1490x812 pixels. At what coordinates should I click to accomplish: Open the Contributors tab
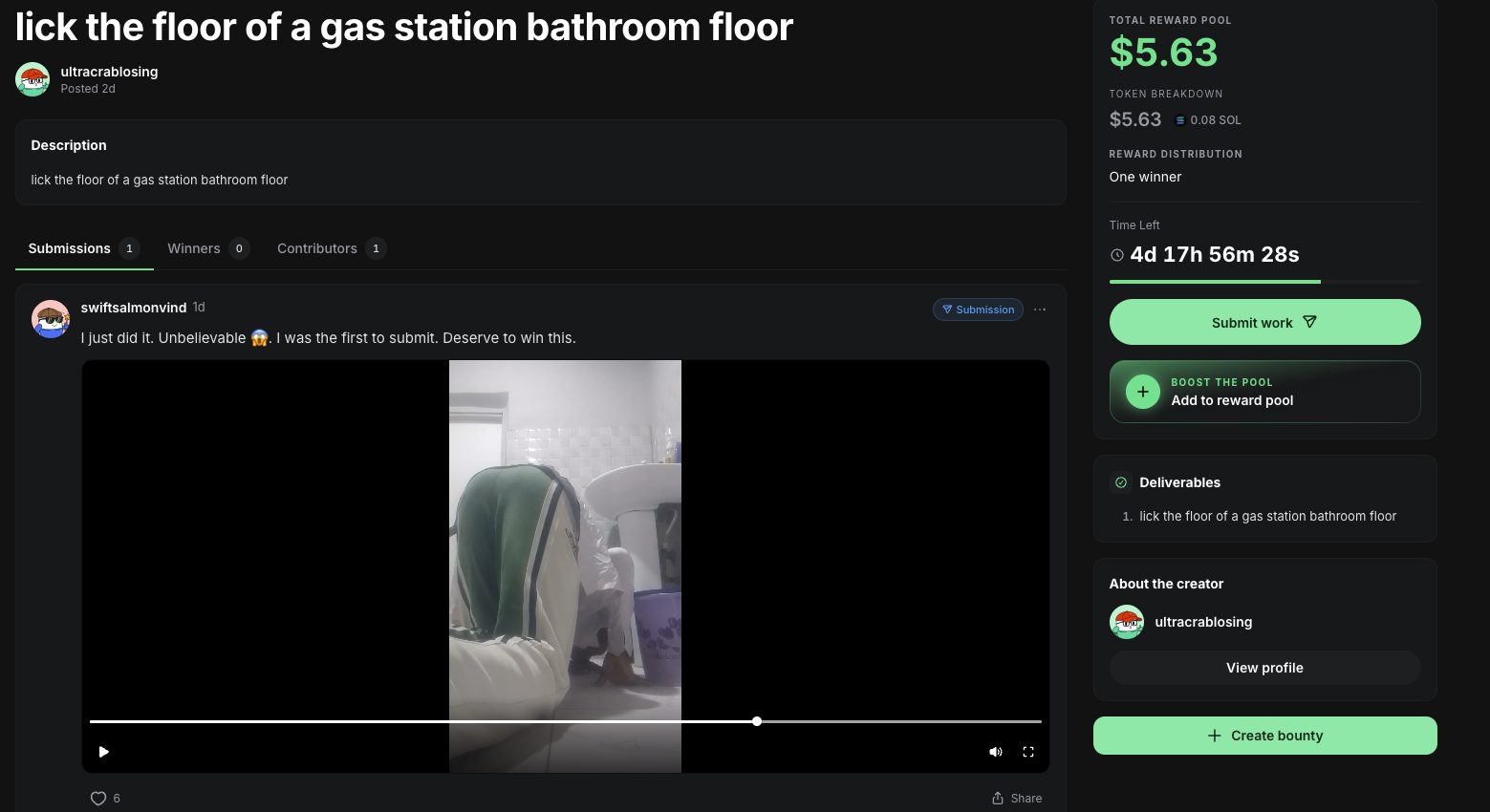pos(331,248)
